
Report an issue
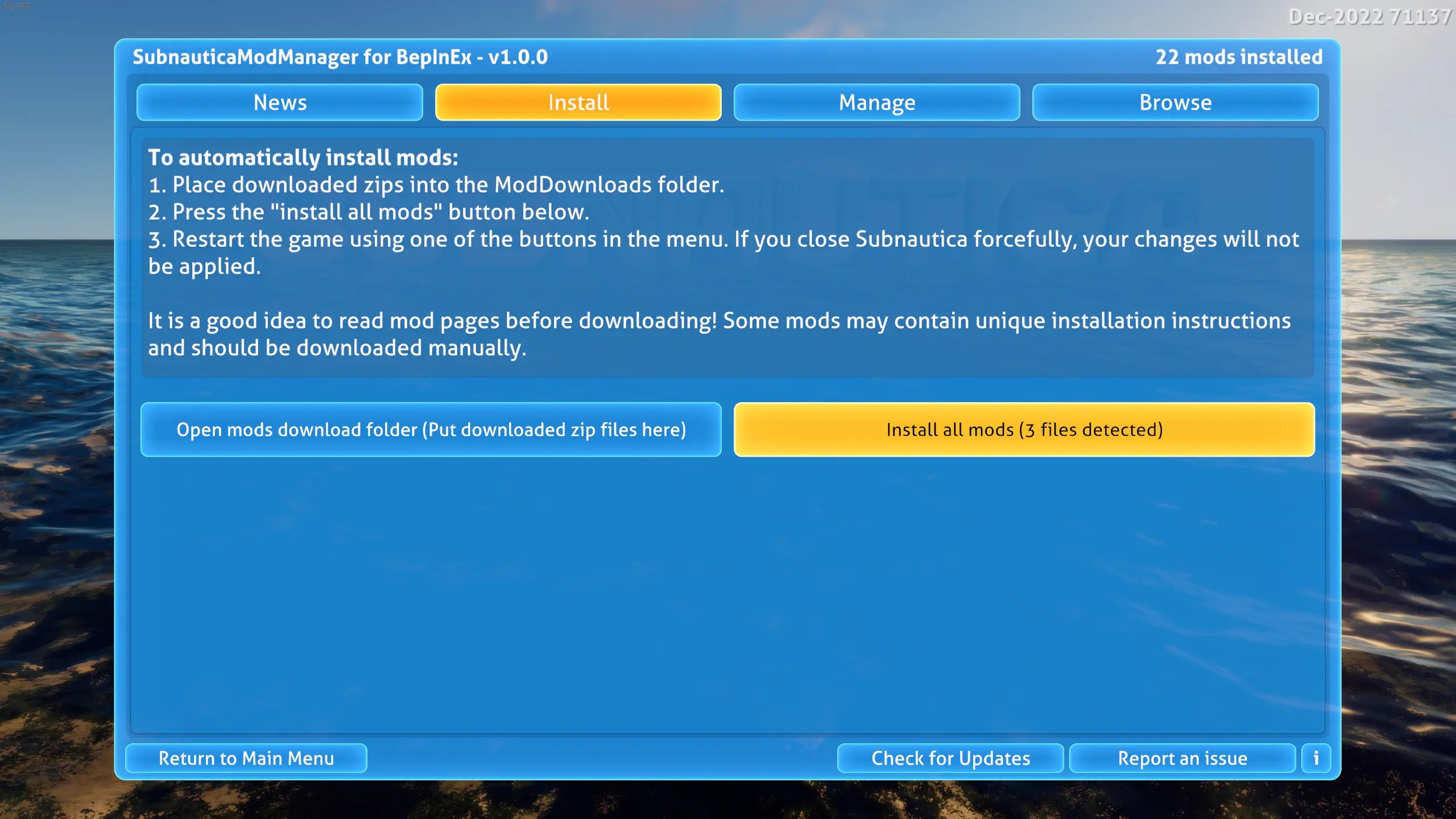(x=1182, y=758)
